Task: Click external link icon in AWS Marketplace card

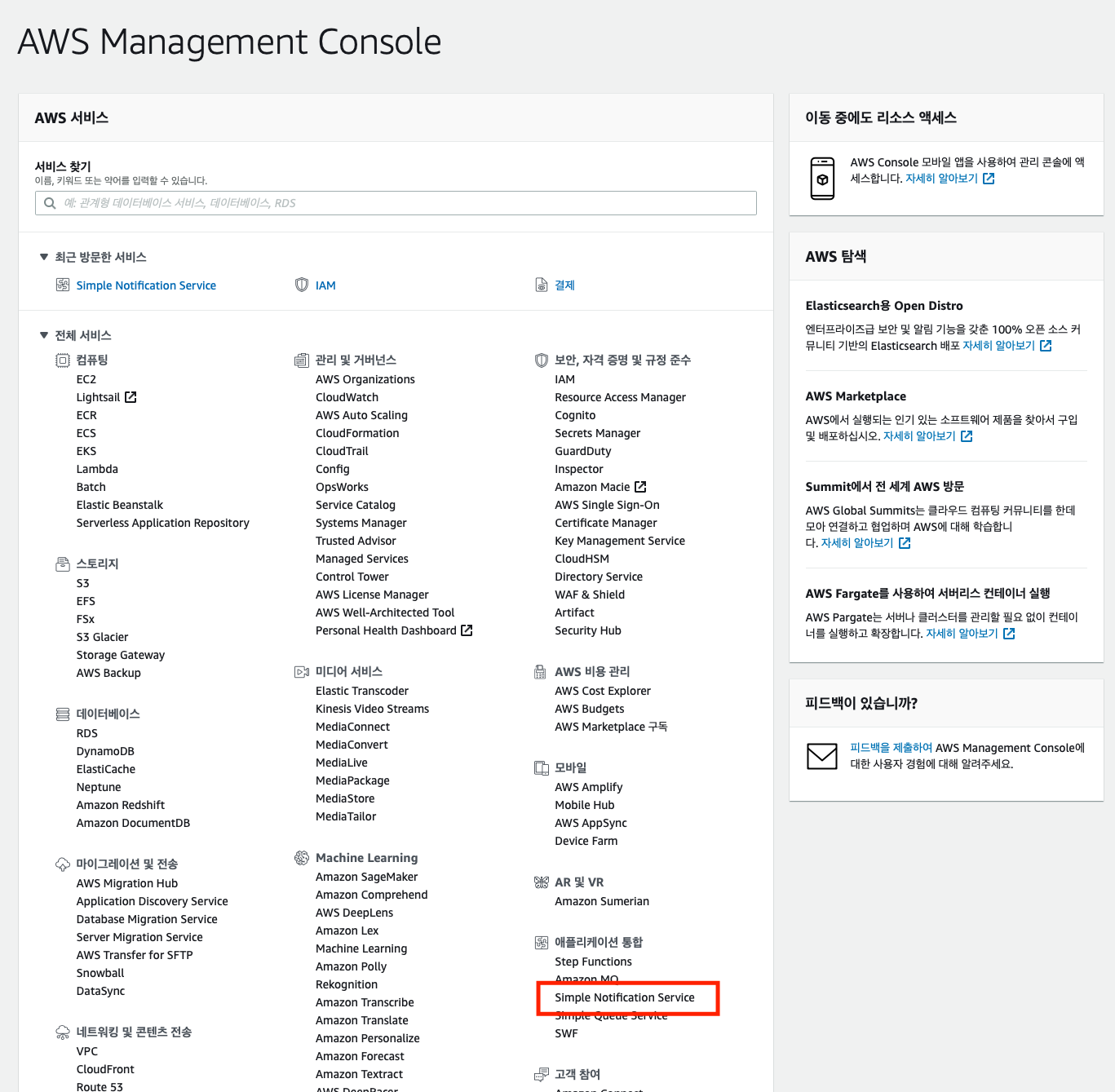Action: (x=967, y=436)
